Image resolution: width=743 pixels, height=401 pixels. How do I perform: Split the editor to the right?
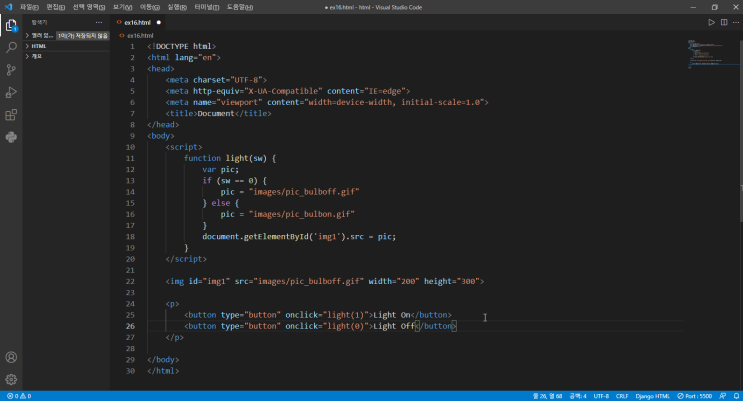(723, 22)
